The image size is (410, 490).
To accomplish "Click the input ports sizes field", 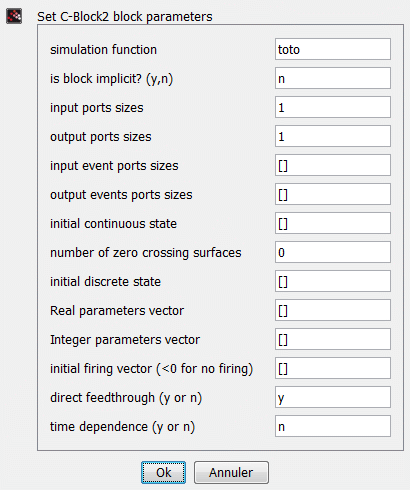I will pos(333,107).
